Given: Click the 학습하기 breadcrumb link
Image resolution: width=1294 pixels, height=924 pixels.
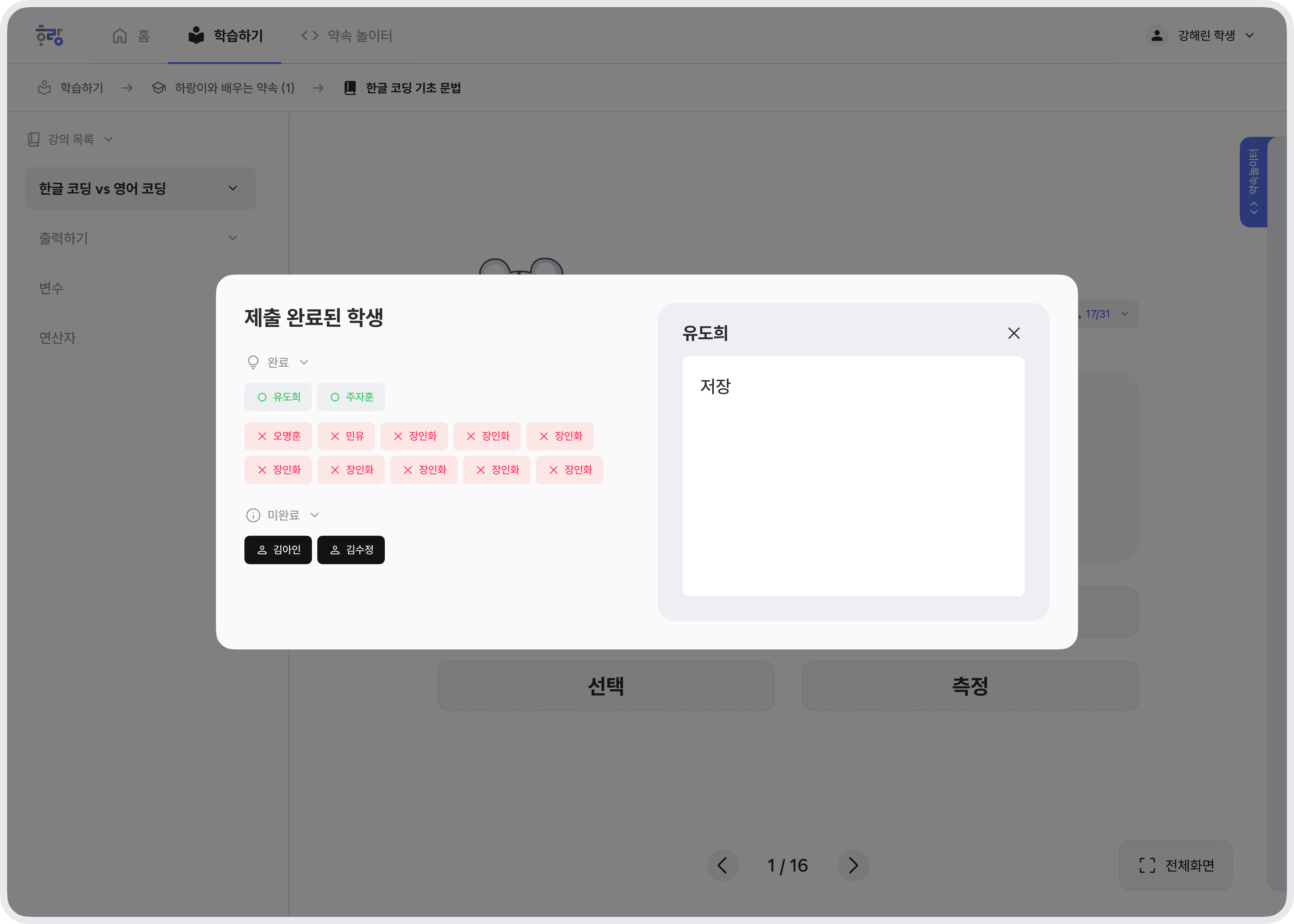Looking at the screenshot, I should tap(71, 88).
